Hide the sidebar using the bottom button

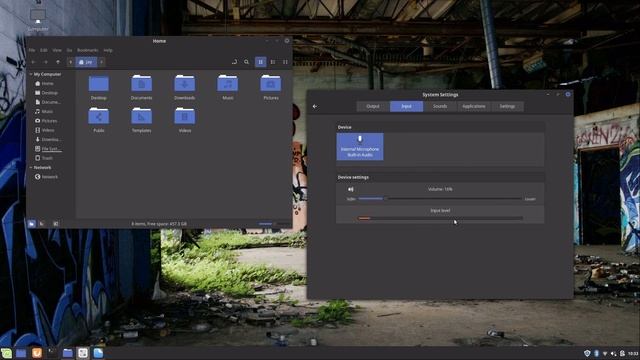56,224
